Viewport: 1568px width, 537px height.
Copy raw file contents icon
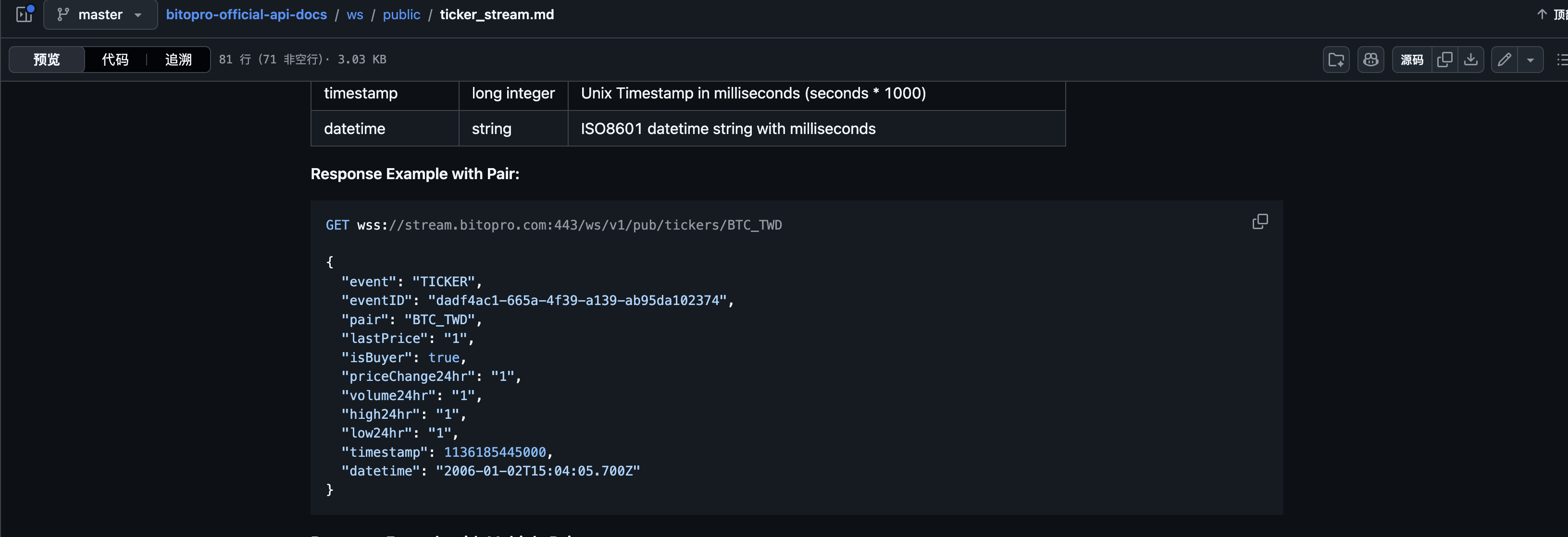pyautogui.click(x=1444, y=60)
